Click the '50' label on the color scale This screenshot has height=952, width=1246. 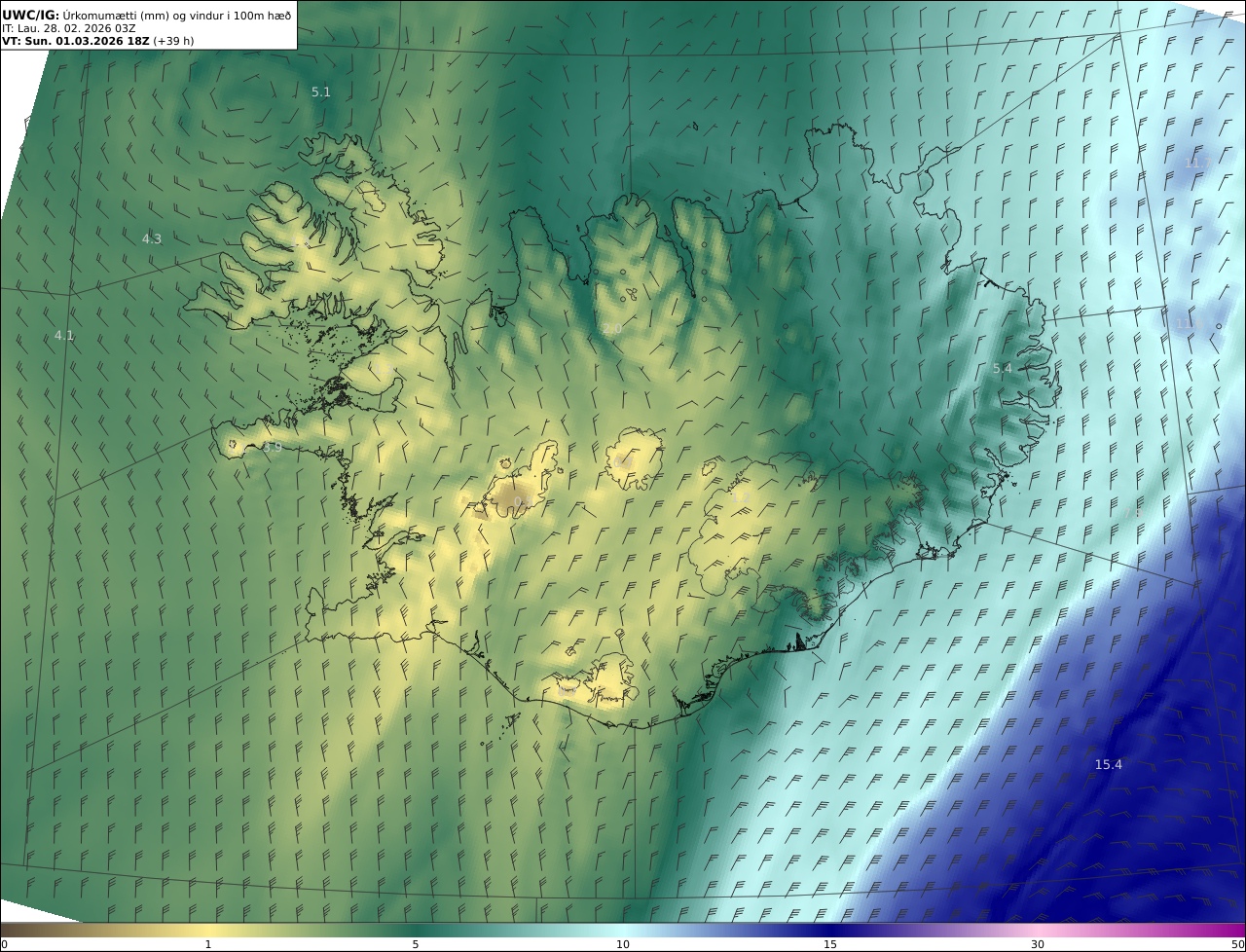pyautogui.click(x=1237, y=944)
